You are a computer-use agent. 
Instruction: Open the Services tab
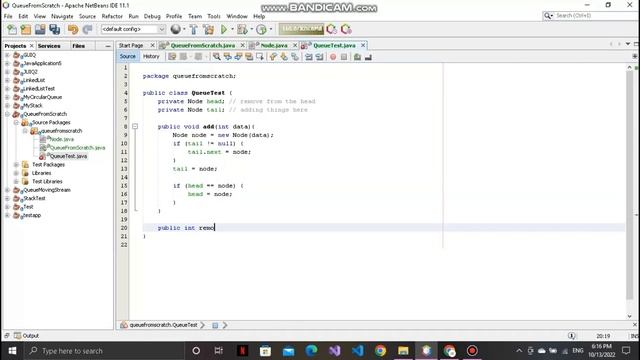[x=49, y=46]
